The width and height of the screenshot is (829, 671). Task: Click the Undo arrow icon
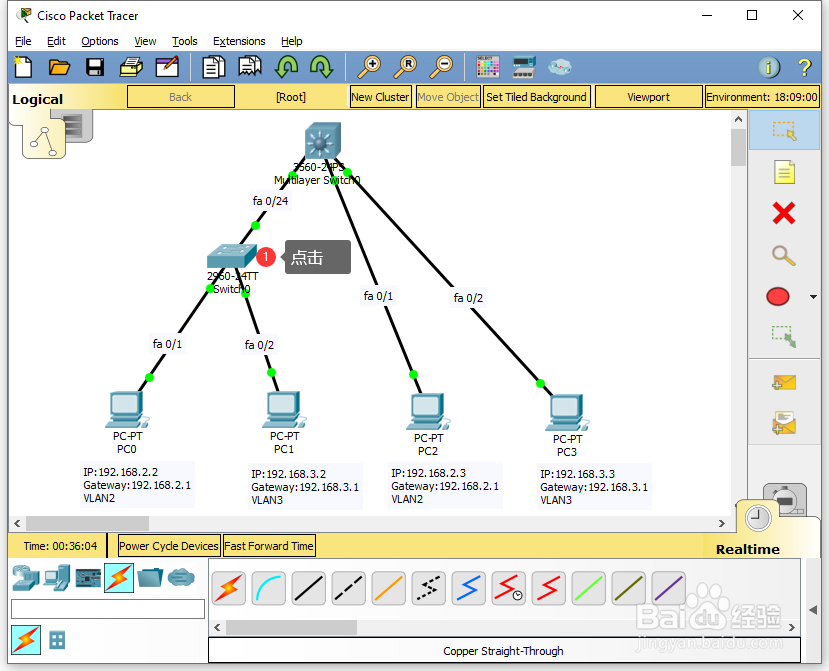tap(287, 67)
